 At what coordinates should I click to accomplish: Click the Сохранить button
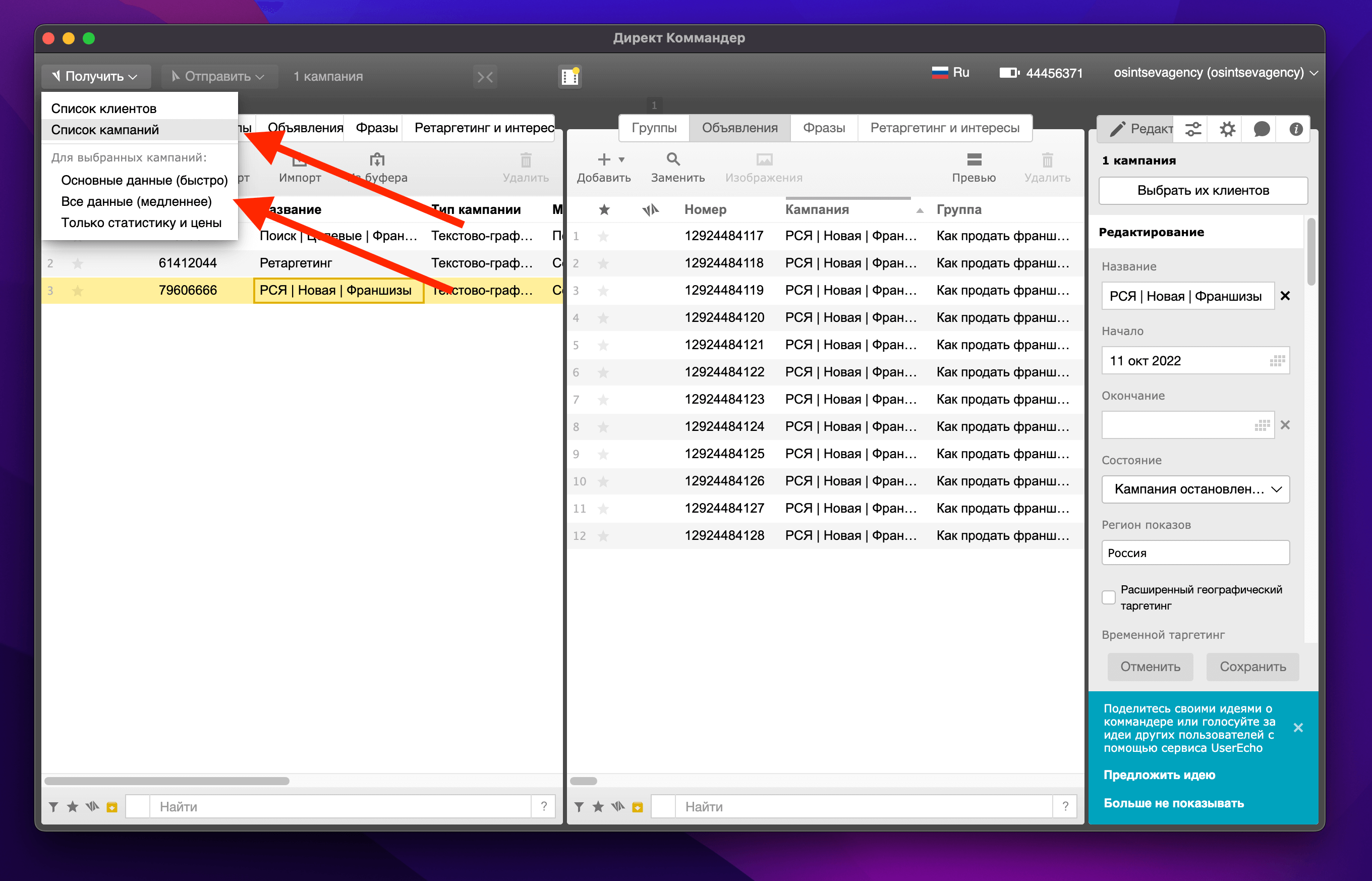pos(1252,667)
